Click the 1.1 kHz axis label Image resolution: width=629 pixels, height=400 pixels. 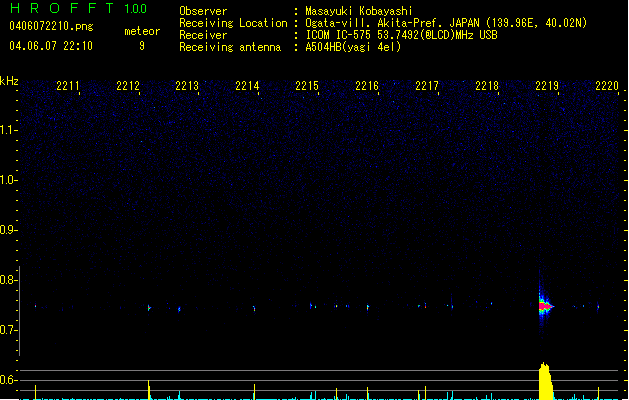click(x=8, y=130)
